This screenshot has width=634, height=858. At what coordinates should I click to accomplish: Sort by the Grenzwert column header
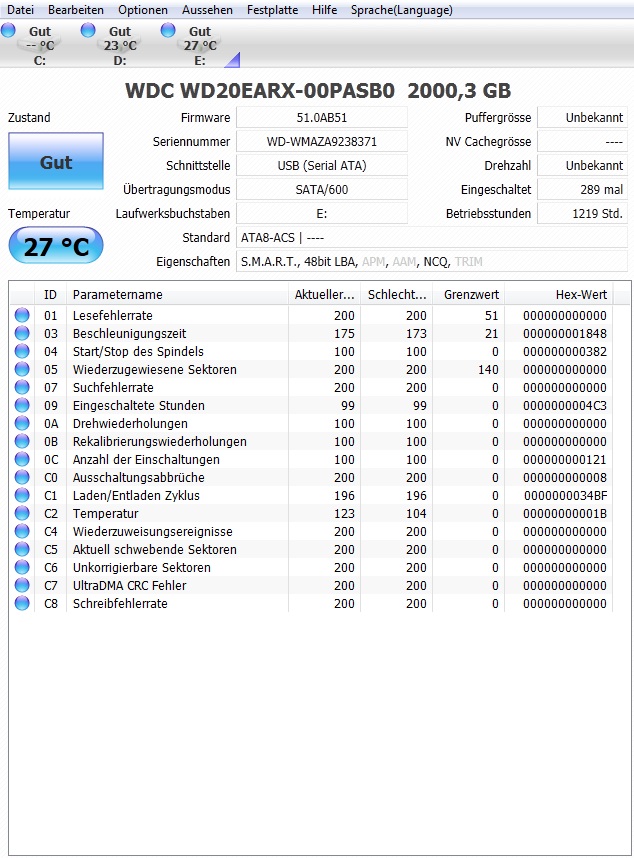point(469,294)
